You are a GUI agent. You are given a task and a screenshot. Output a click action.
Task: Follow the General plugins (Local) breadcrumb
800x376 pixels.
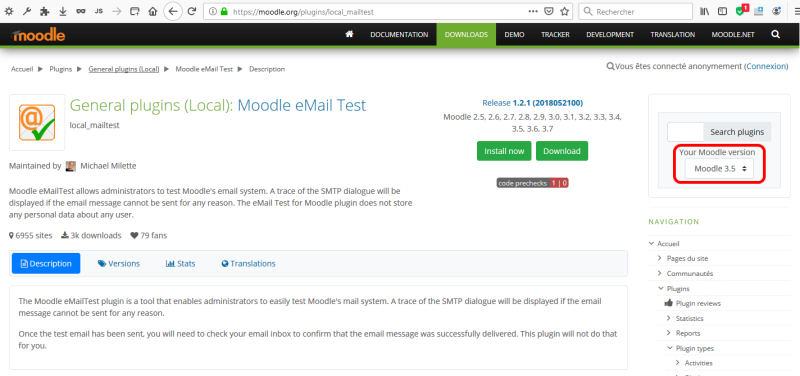click(124, 69)
